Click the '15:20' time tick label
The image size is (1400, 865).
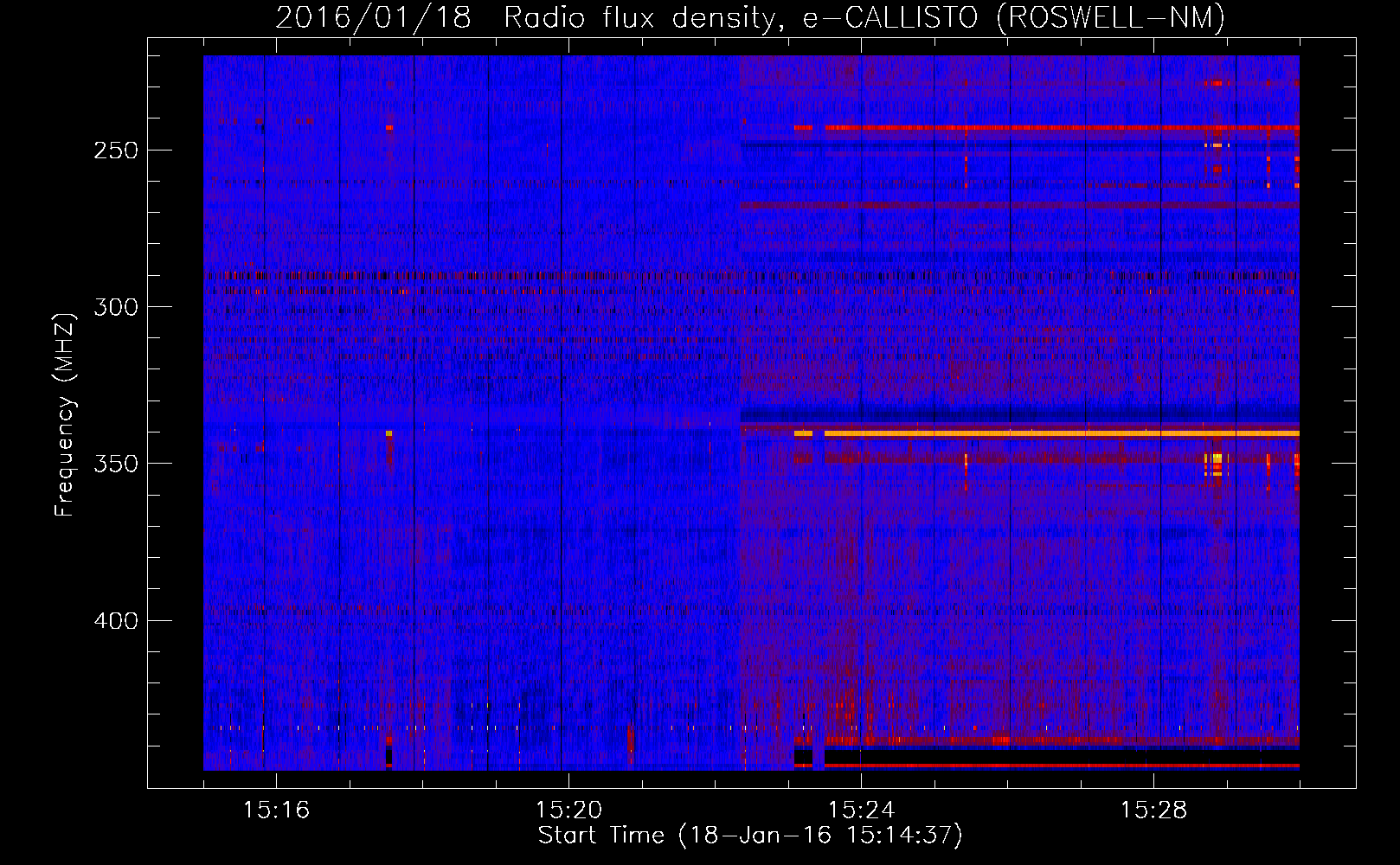[x=568, y=810]
